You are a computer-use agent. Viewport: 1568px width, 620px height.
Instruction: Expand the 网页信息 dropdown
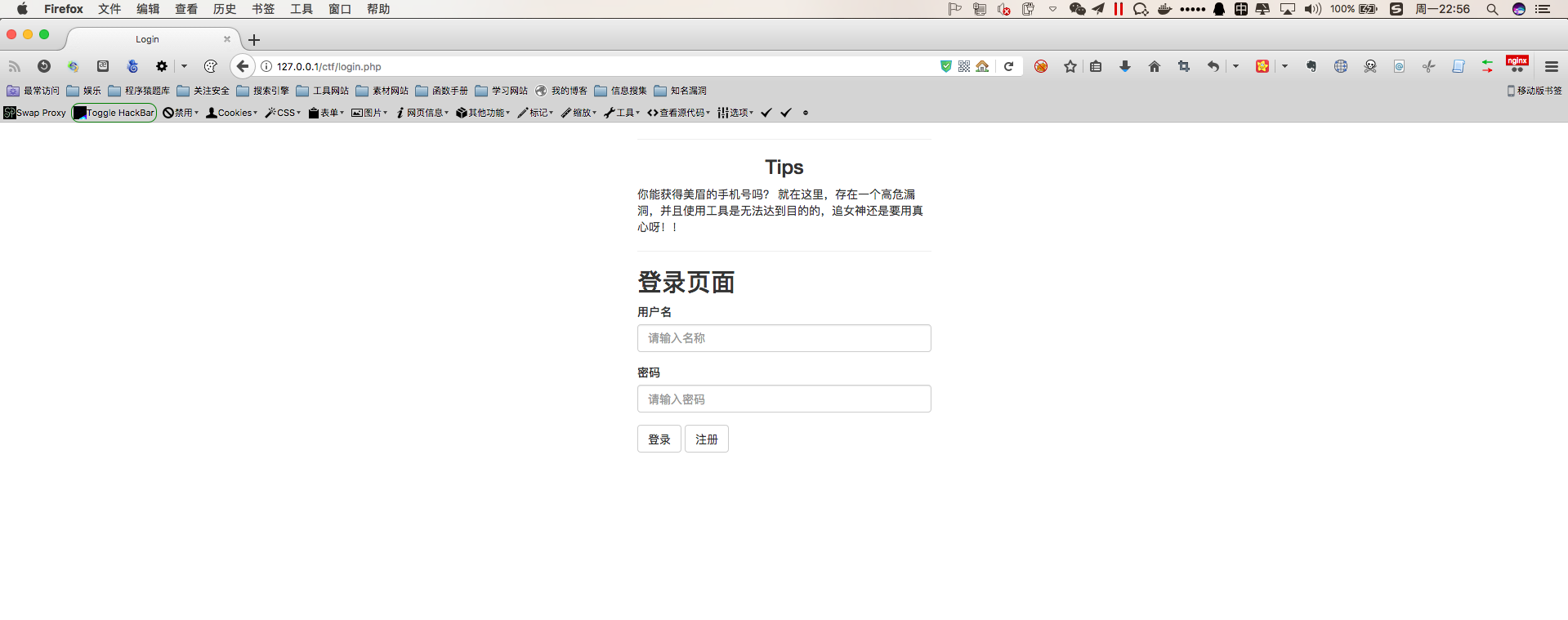click(422, 113)
